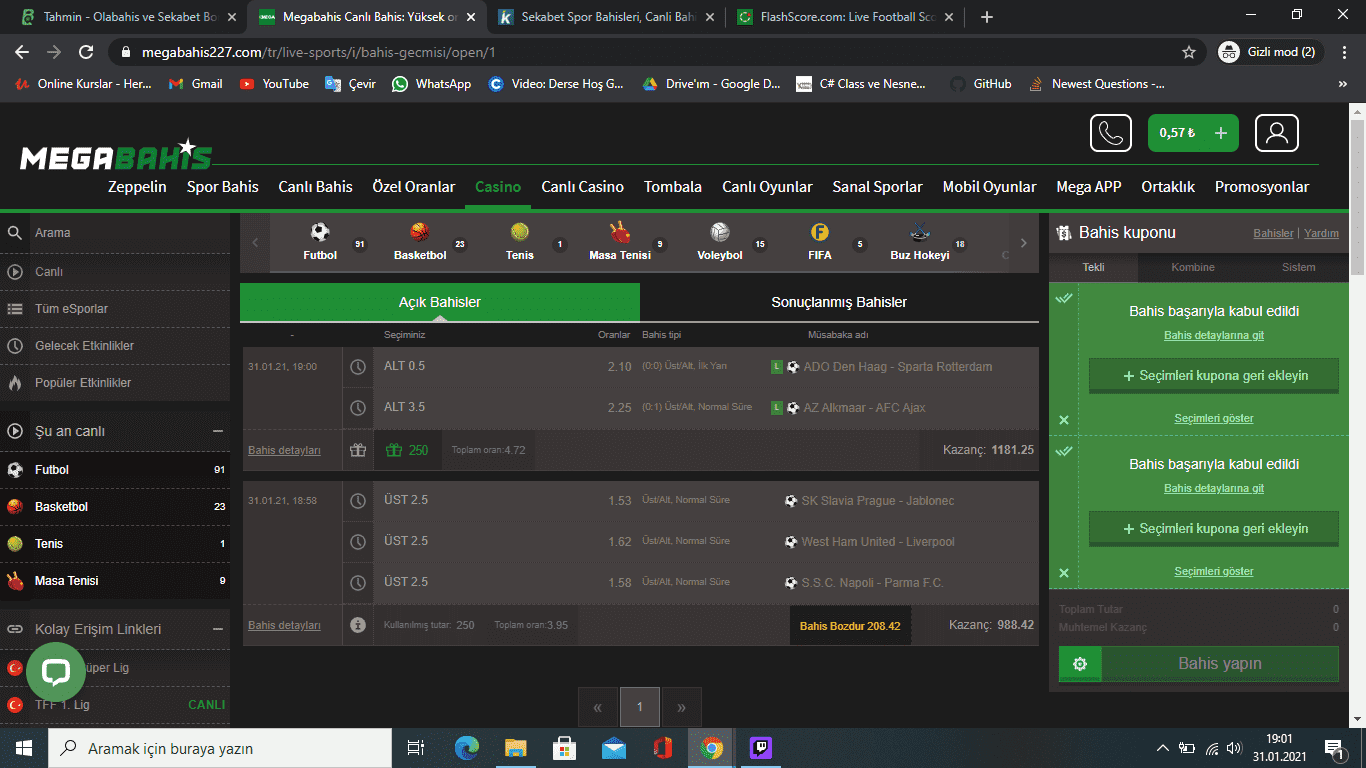Dismiss the second bet confirmation with X
This screenshot has height=768, width=1366.
pyautogui.click(x=1064, y=573)
